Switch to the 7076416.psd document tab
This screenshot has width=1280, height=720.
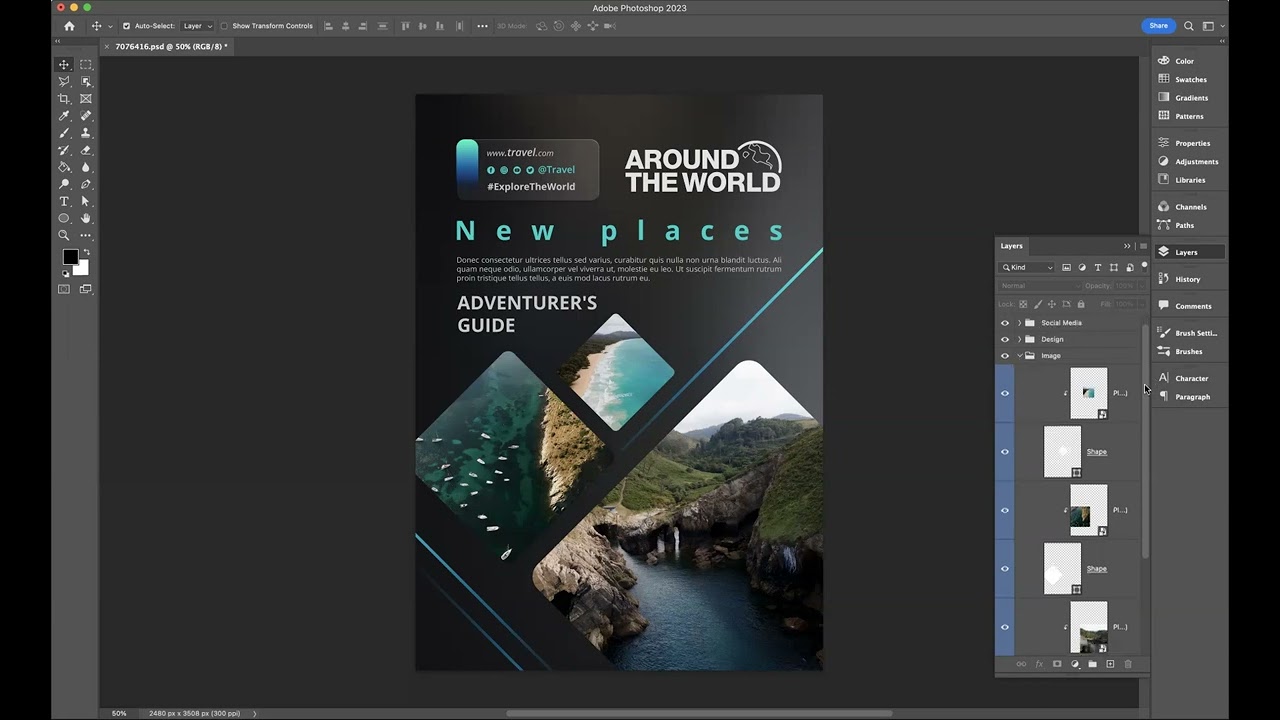(x=171, y=46)
